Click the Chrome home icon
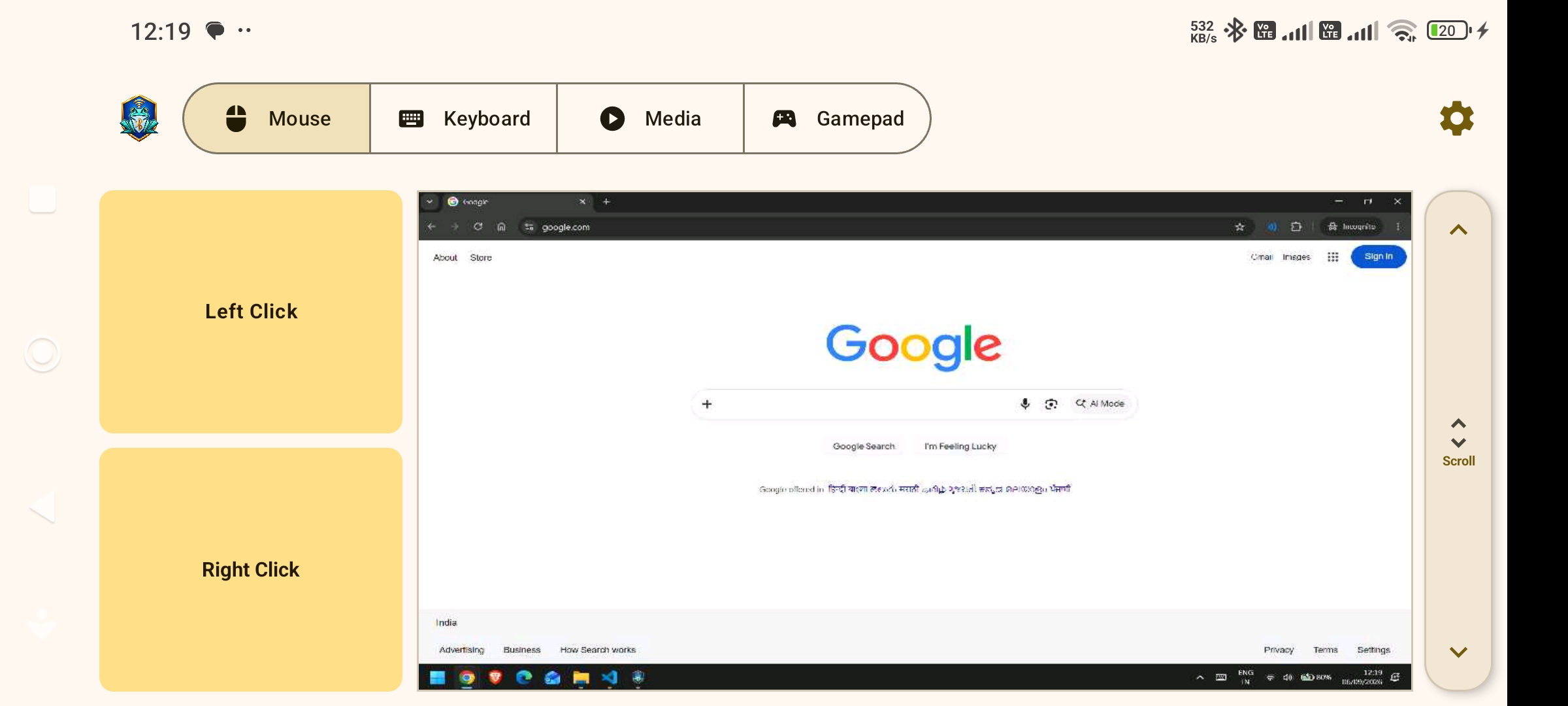1568x706 pixels. (502, 227)
